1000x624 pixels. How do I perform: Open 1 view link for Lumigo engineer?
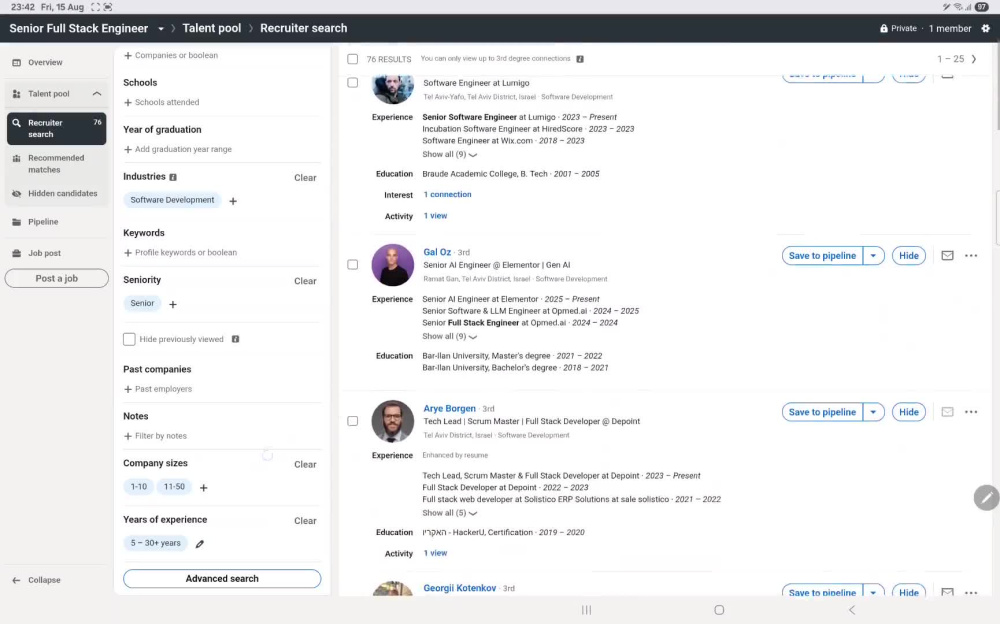435,216
